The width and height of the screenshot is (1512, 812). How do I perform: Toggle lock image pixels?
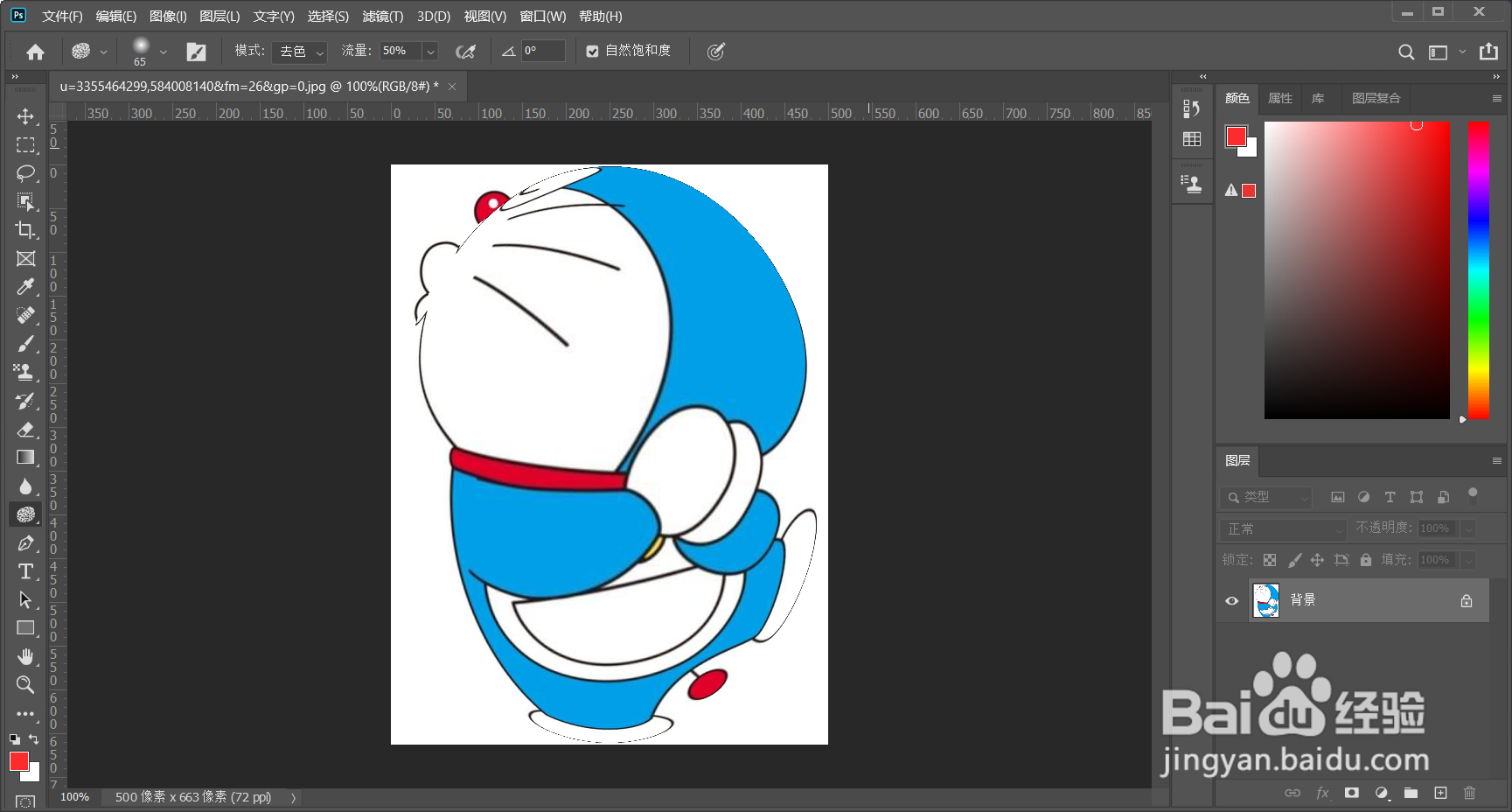[x=1294, y=560]
